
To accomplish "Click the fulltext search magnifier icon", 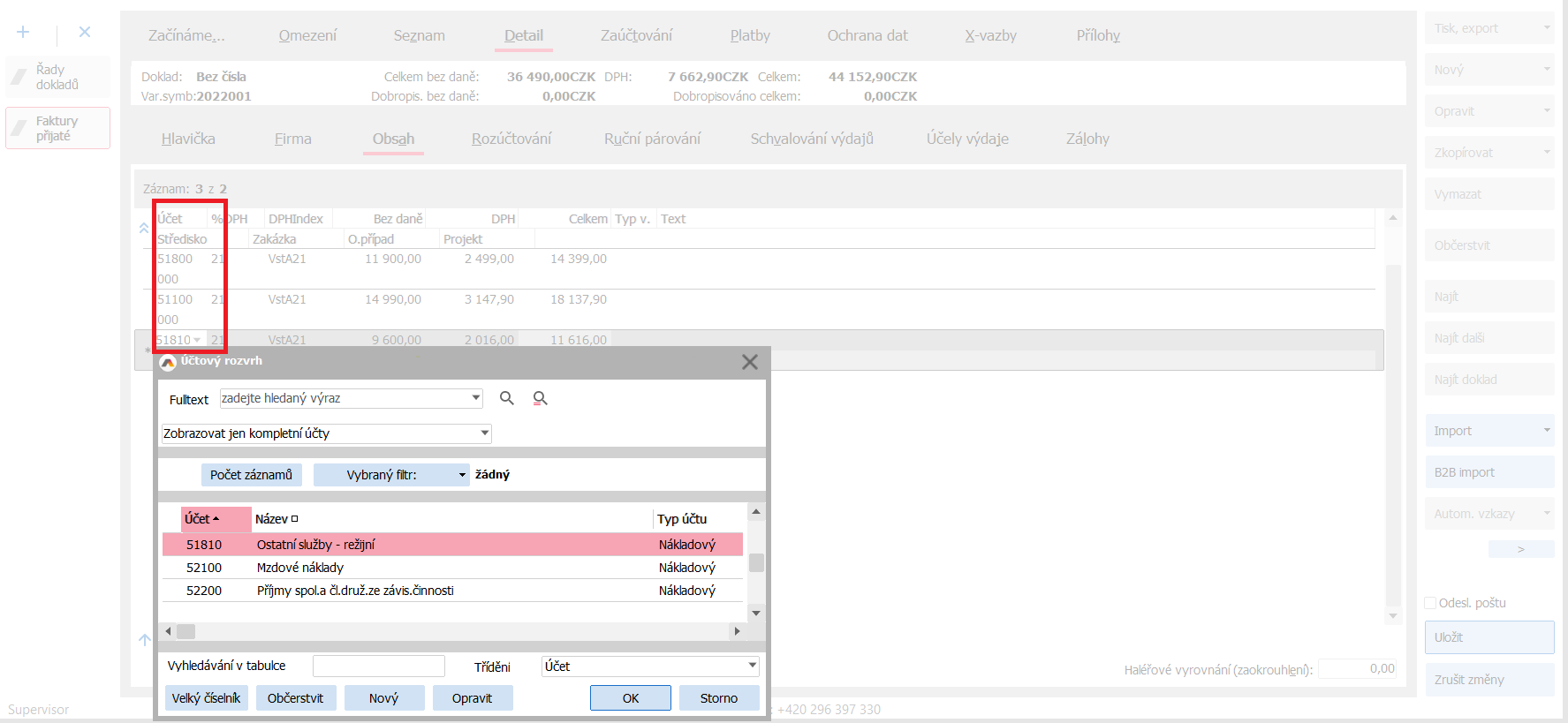I will pos(506,398).
